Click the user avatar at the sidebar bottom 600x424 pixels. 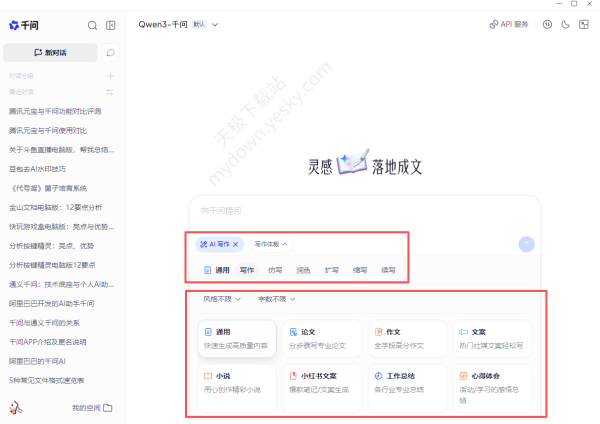[x=16, y=407]
